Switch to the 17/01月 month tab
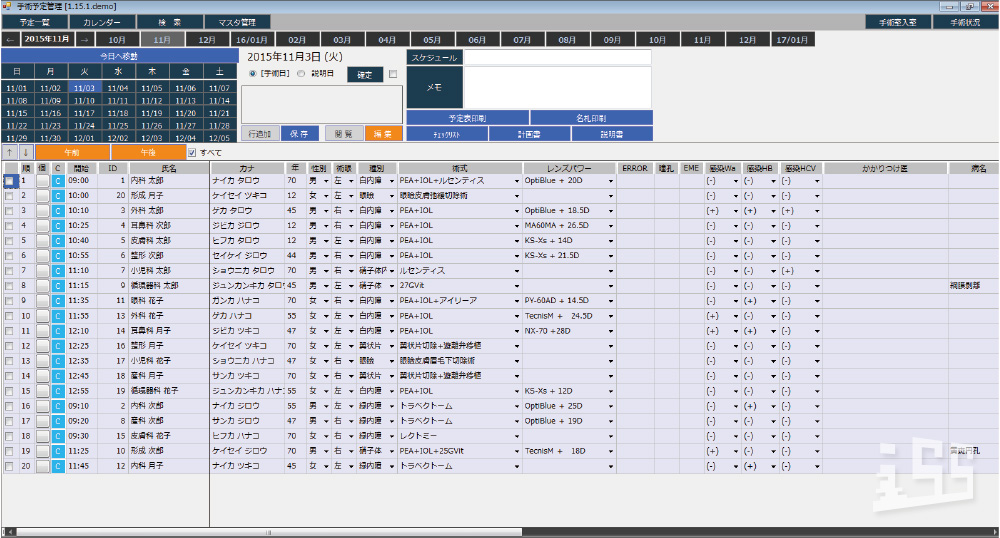This screenshot has height=538, width=1000. pyautogui.click(x=793, y=40)
